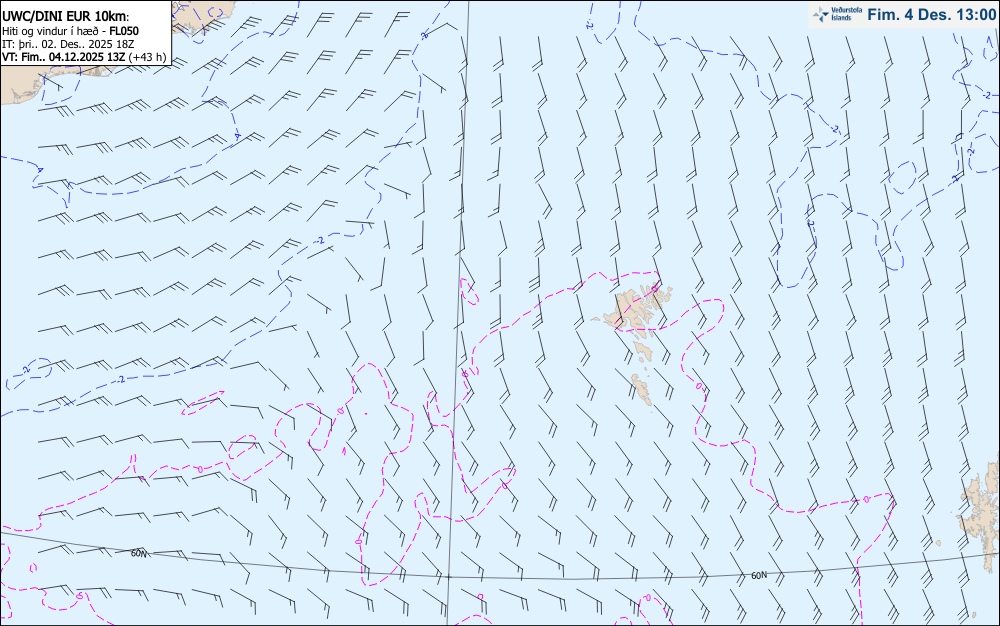Click the 'IT: þri.. 02. Des.. 2025 18Z' line
This screenshot has width=1000, height=626.
pyautogui.click(x=68, y=44)
